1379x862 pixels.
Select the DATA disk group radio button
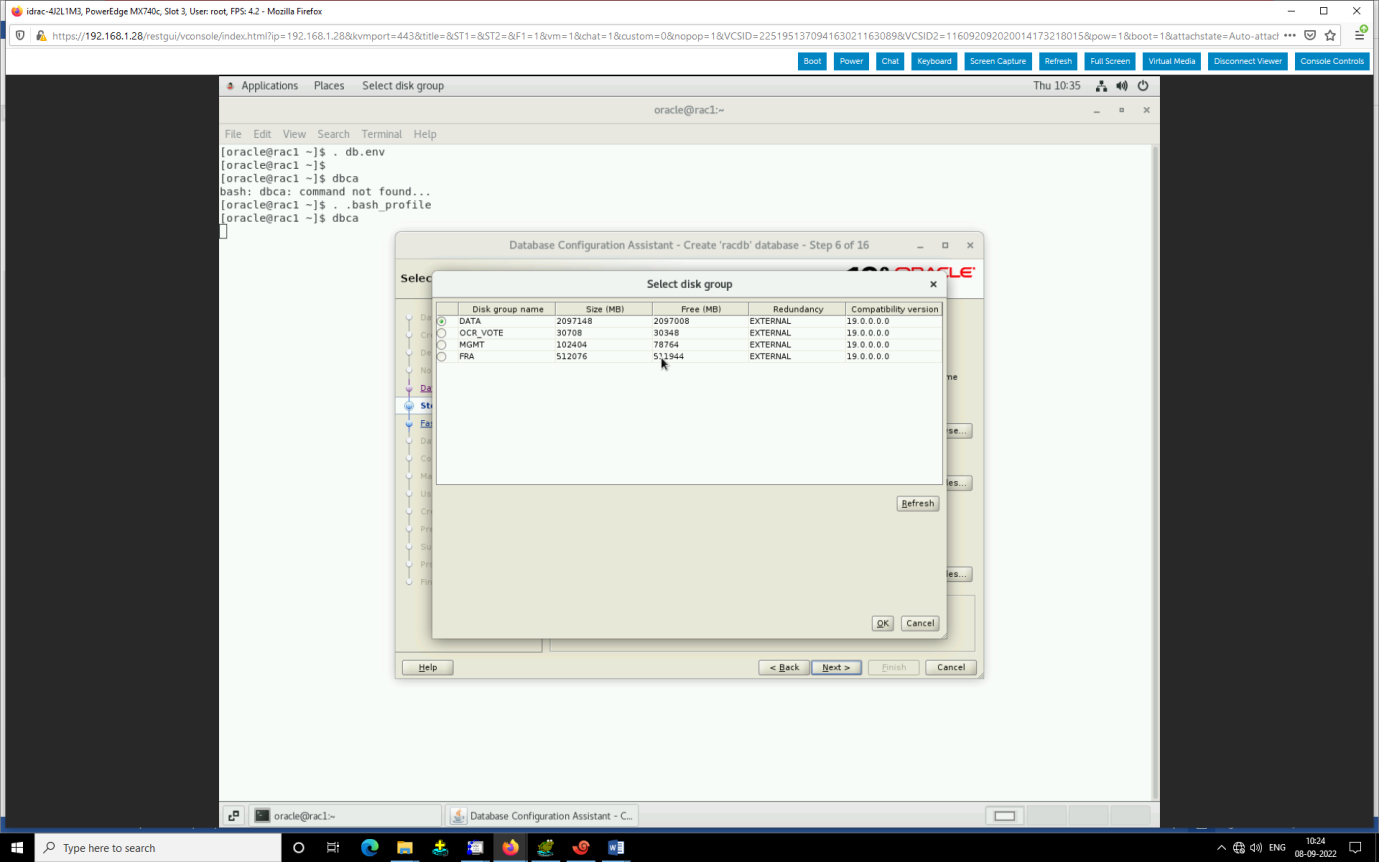(x=442, y=321)
